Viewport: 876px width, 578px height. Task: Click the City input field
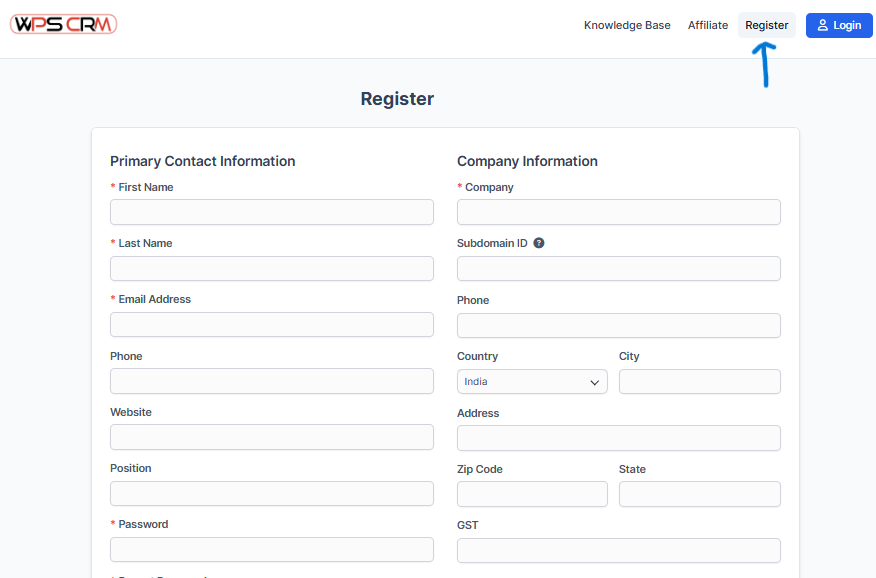[x=699, y=382]
